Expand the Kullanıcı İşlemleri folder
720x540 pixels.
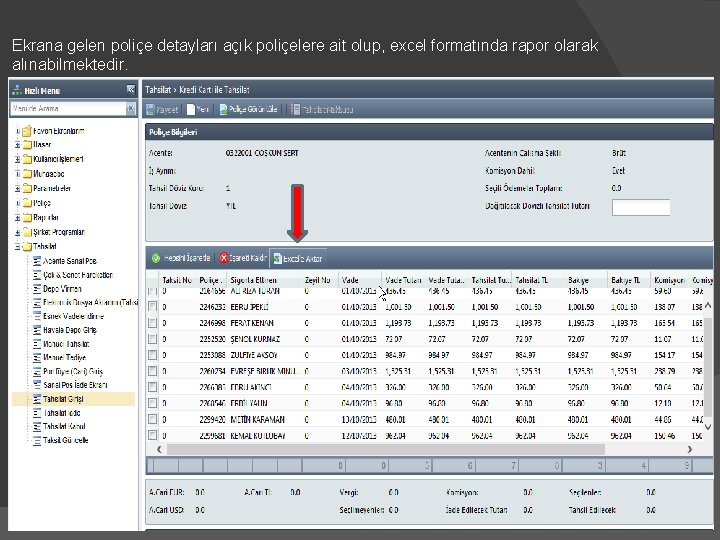click(x=17, y=159)
